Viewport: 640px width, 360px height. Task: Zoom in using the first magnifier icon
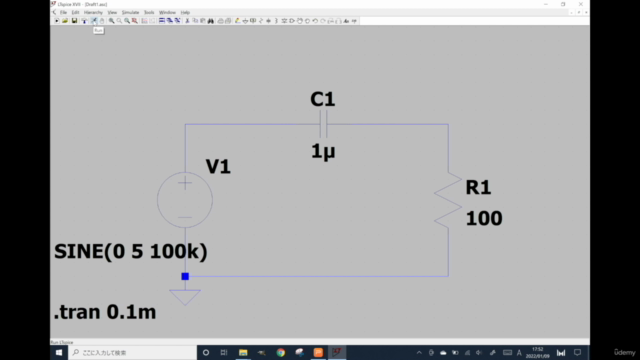111,21
